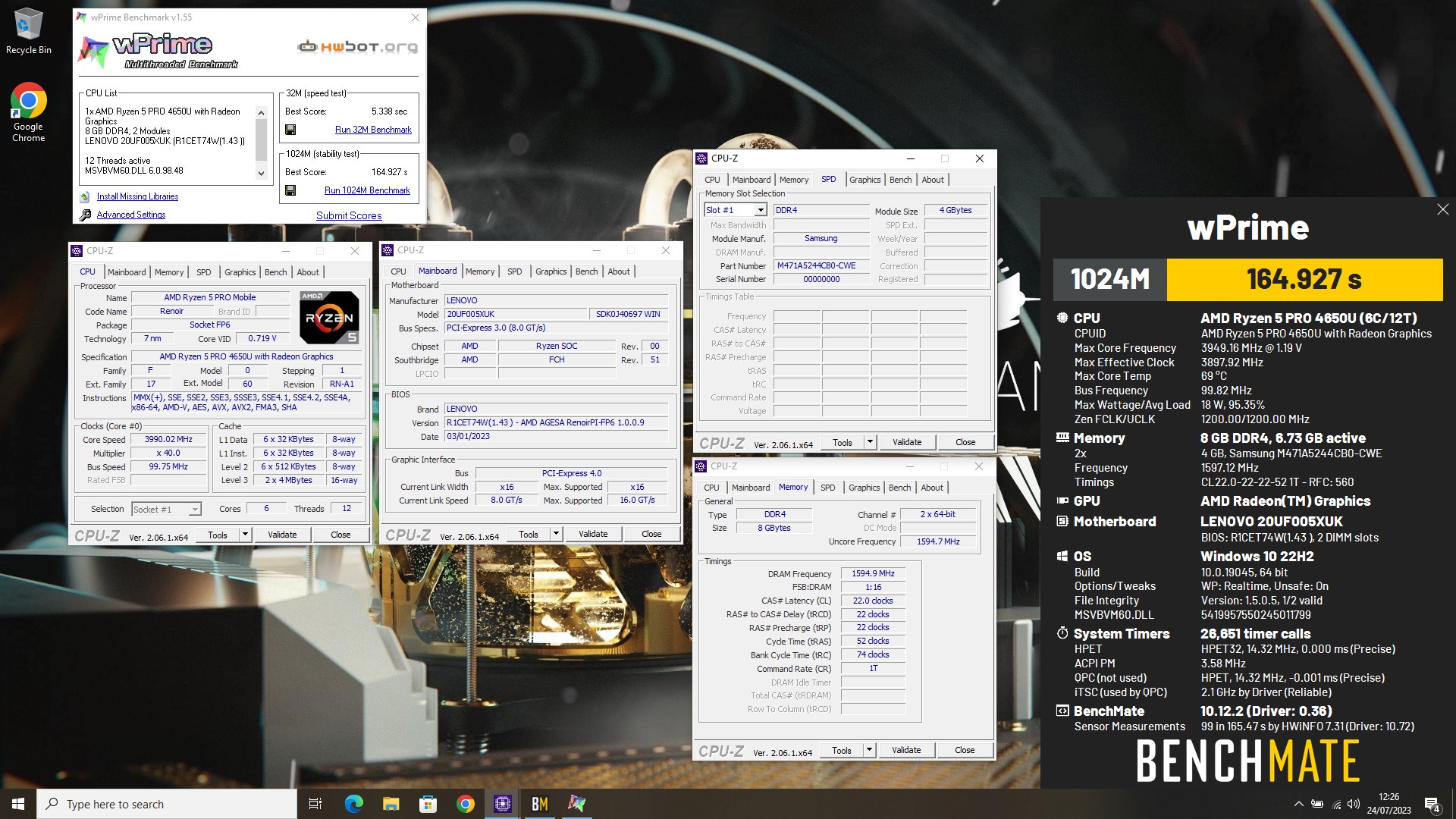This screenshot has width=1456, height=819.
Task: Open Advanced Settings link
Action: [131, 215]
